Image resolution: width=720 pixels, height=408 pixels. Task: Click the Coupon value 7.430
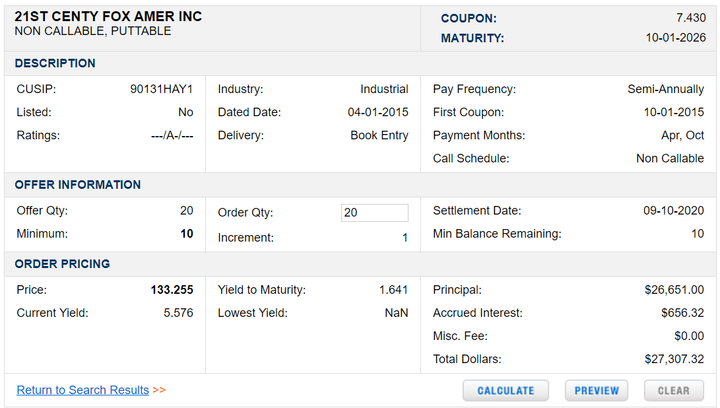[x=689, y=18]
